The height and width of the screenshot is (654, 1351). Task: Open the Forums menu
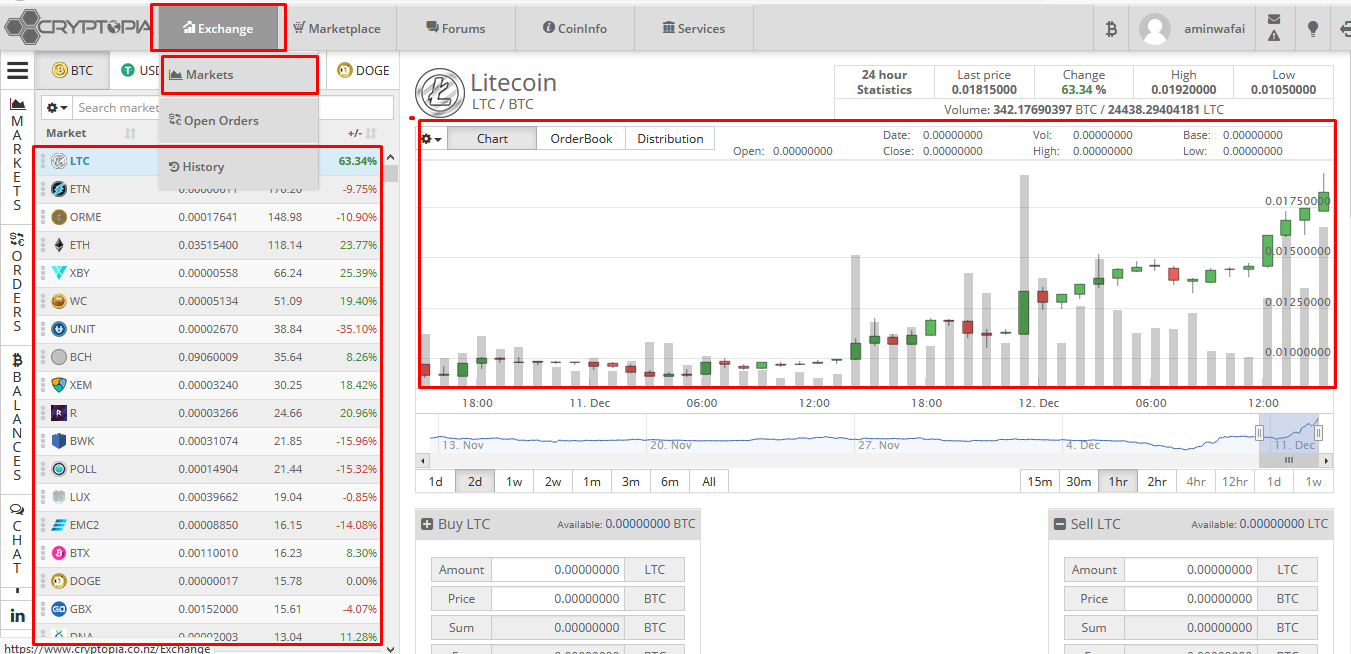click(x=456, y=28)
